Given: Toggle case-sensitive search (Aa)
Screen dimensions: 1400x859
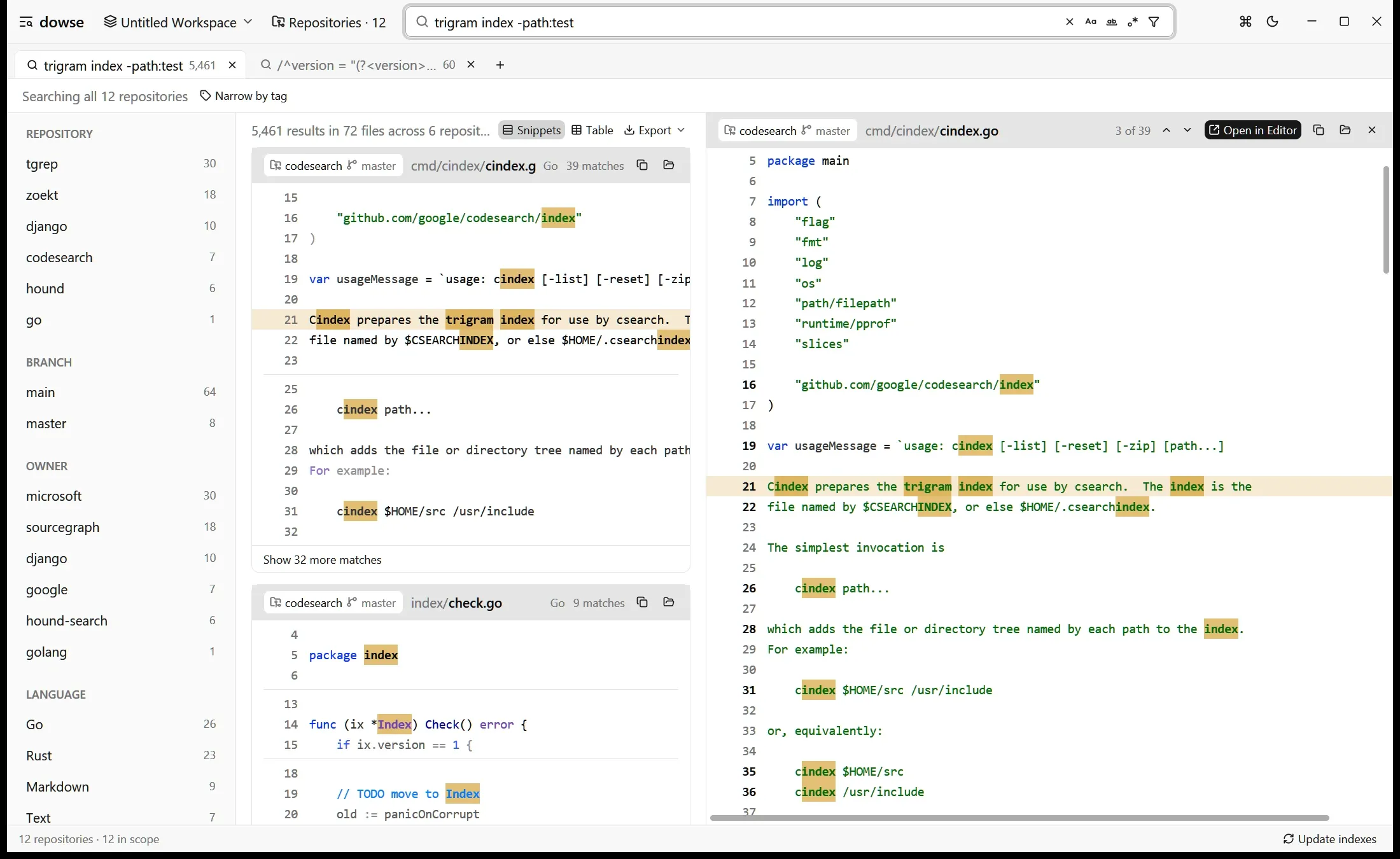Looking at the screenshot, I should click(1091, 22).
